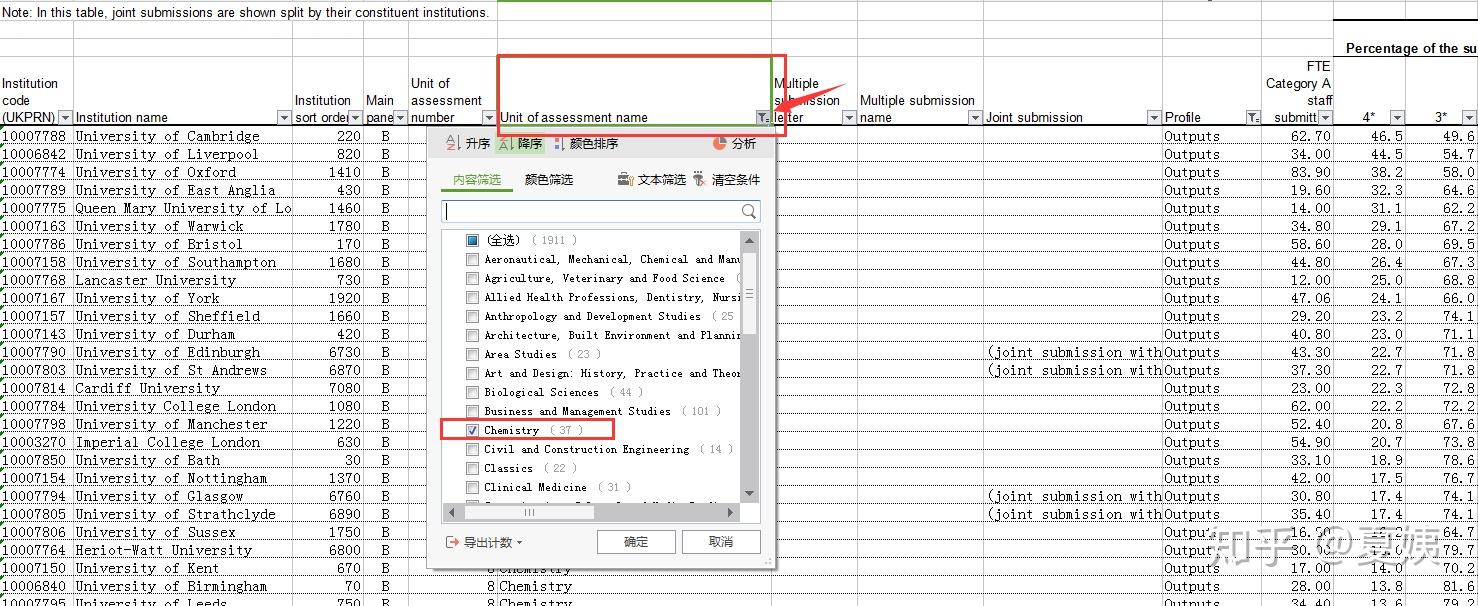Open 文本筛选 text filter option
Viewport: 1478px width, 606px height.
click(652, 180)
